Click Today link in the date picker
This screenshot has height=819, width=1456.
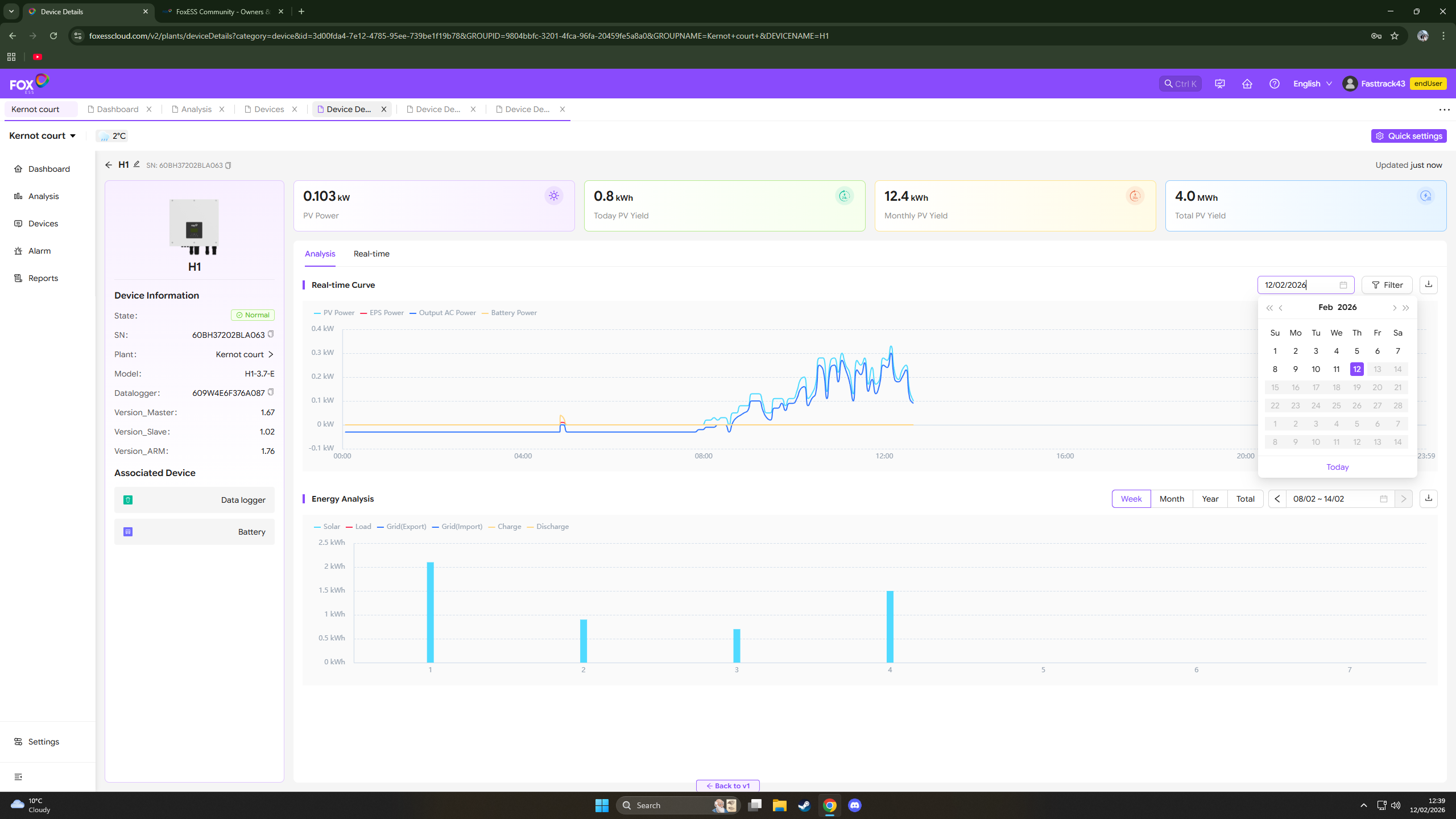click(x=1337, y=467)
